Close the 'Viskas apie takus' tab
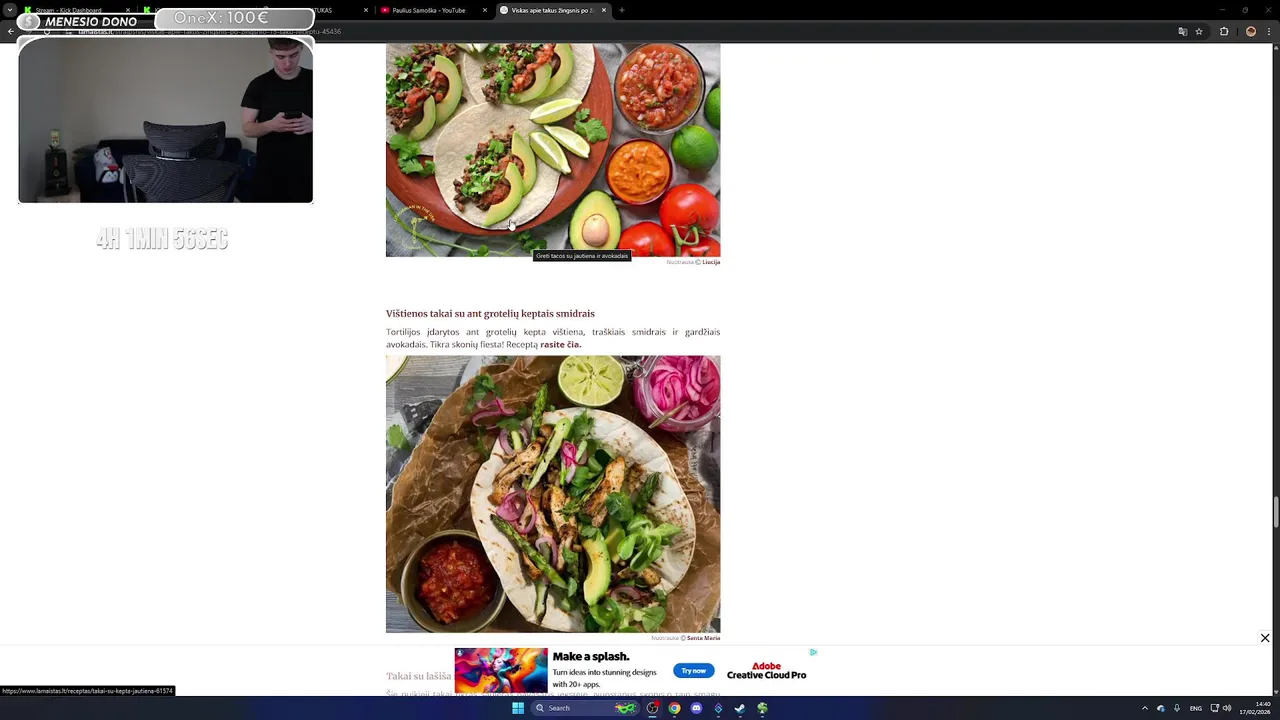This screenshot has width=1280, height=720. click(x=604, y=10)
